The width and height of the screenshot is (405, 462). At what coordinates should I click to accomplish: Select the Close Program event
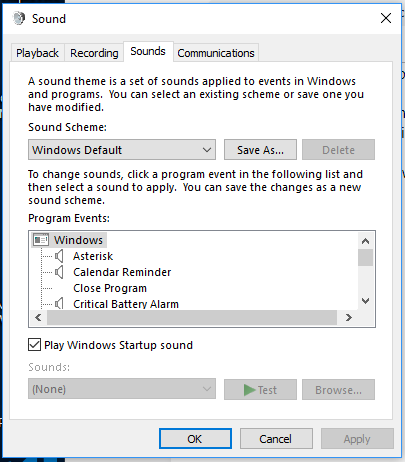(x=110, y=288)
